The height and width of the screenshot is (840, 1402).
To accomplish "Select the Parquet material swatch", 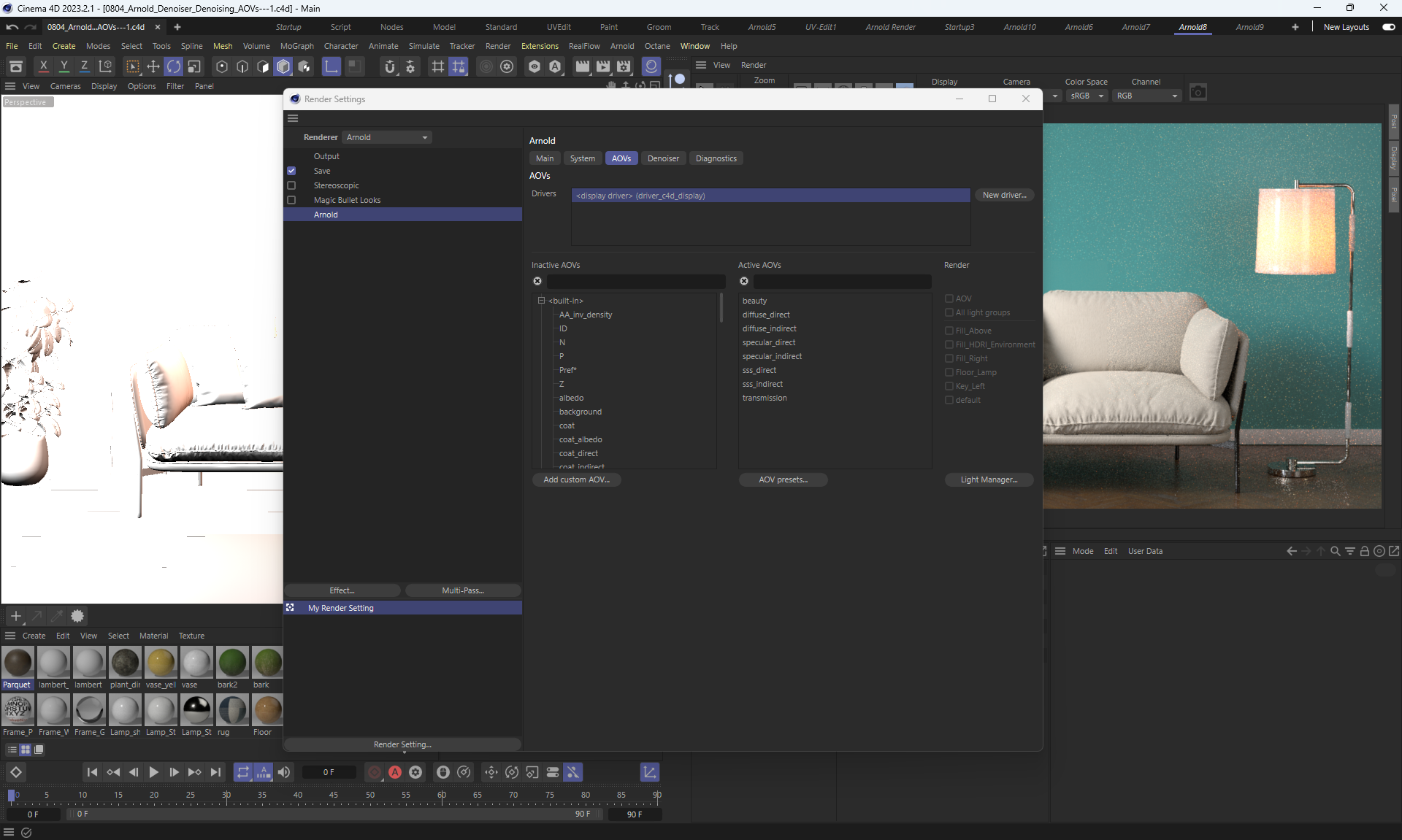I will click(18, 663).
